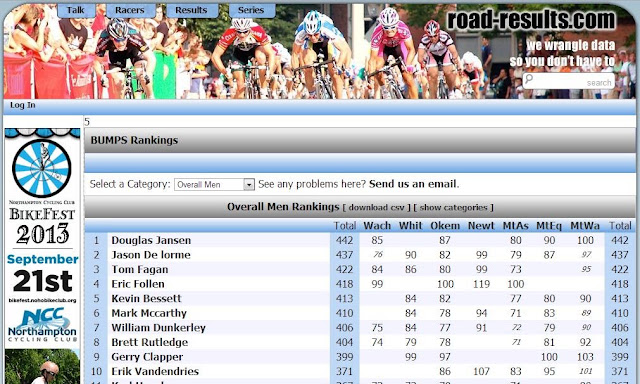
Task: Open the Racers tab
Action: (130, 11)
